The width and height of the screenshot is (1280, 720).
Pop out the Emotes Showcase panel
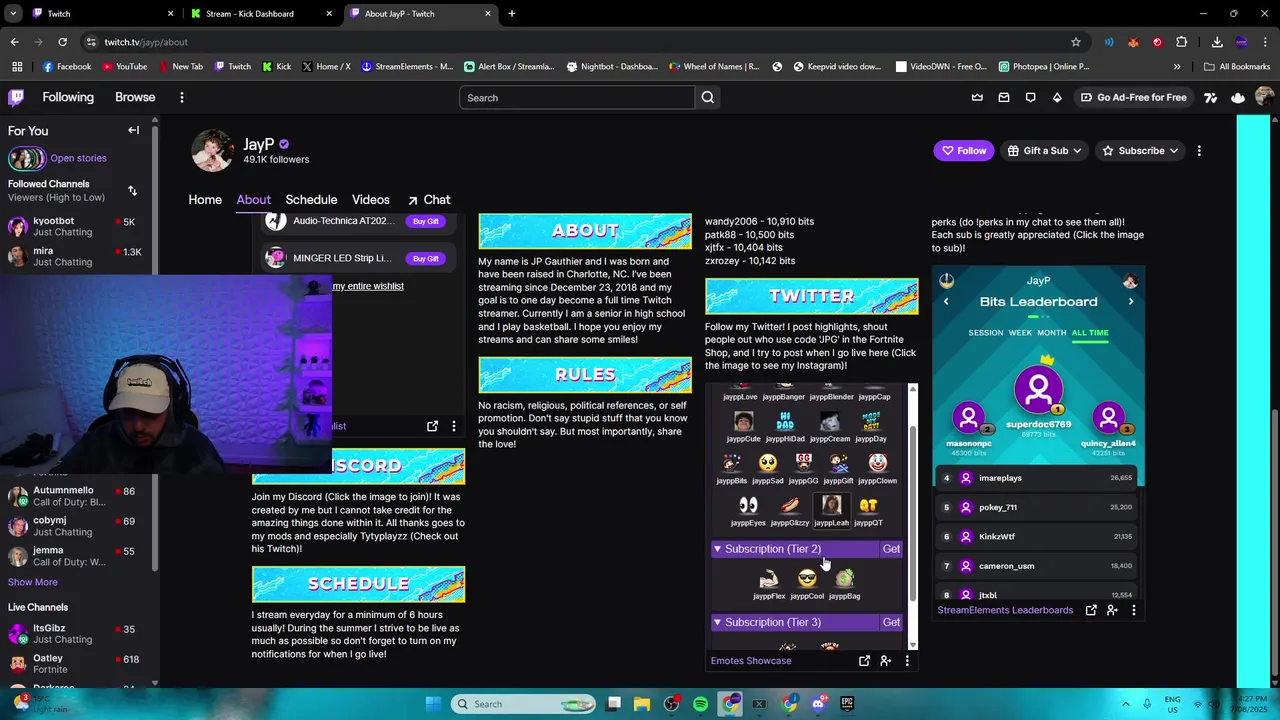[864, 661]
